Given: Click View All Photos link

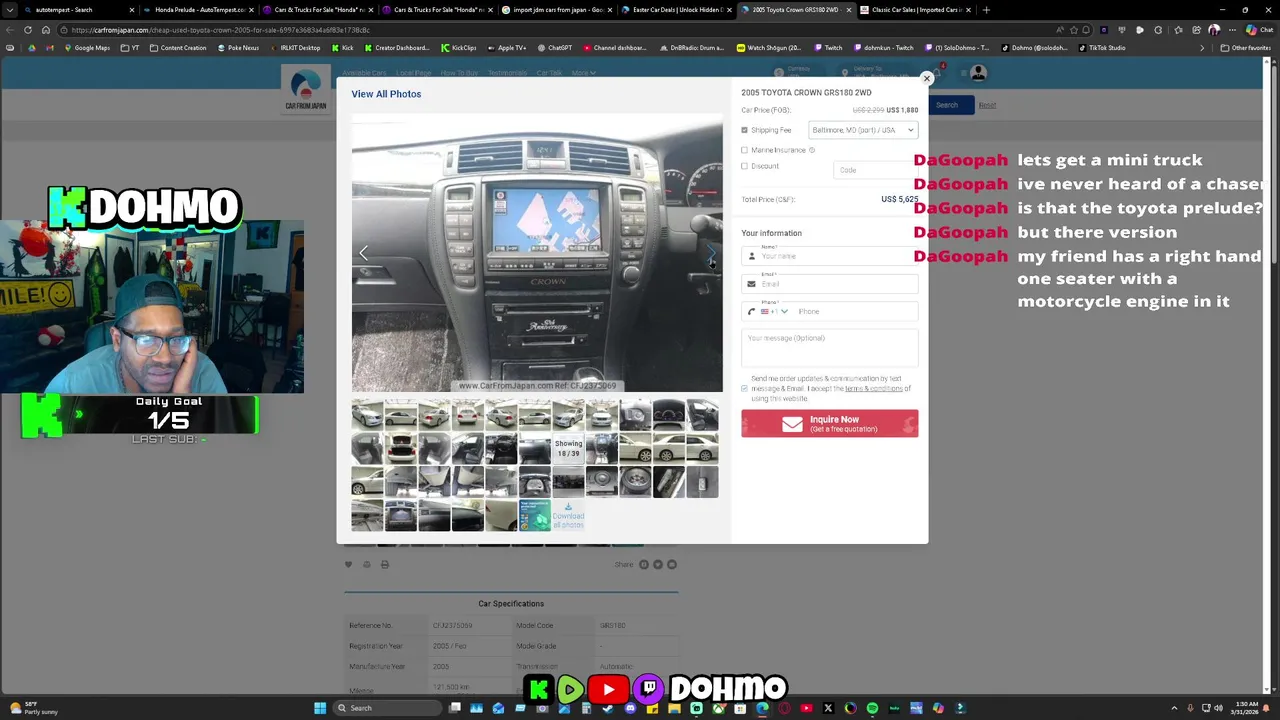Looking at the screenshot, I should point(386,94).
